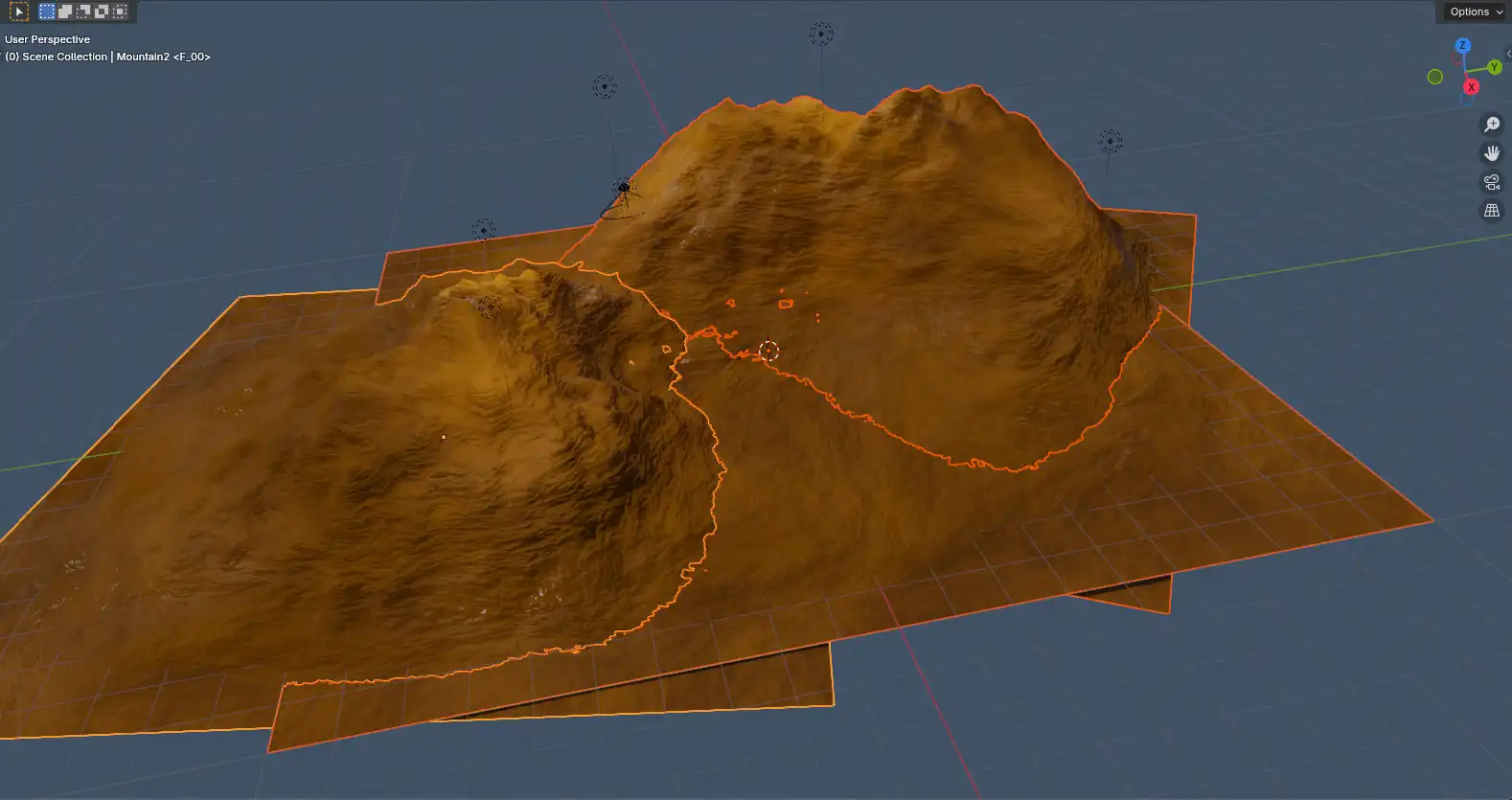Open the Options dropdown

(1477, 11)
